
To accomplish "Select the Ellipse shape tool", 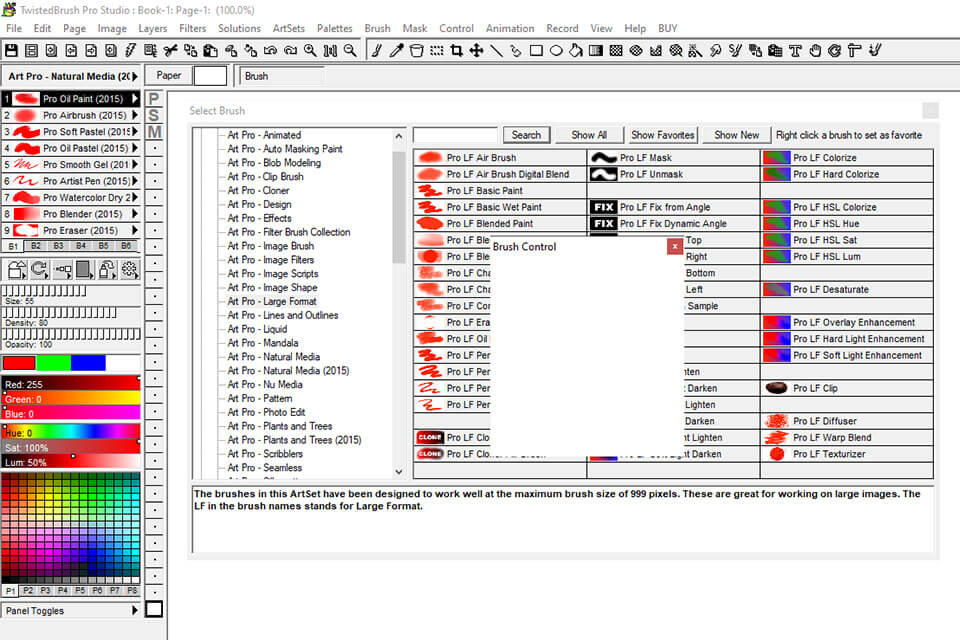I will (556, 51).
